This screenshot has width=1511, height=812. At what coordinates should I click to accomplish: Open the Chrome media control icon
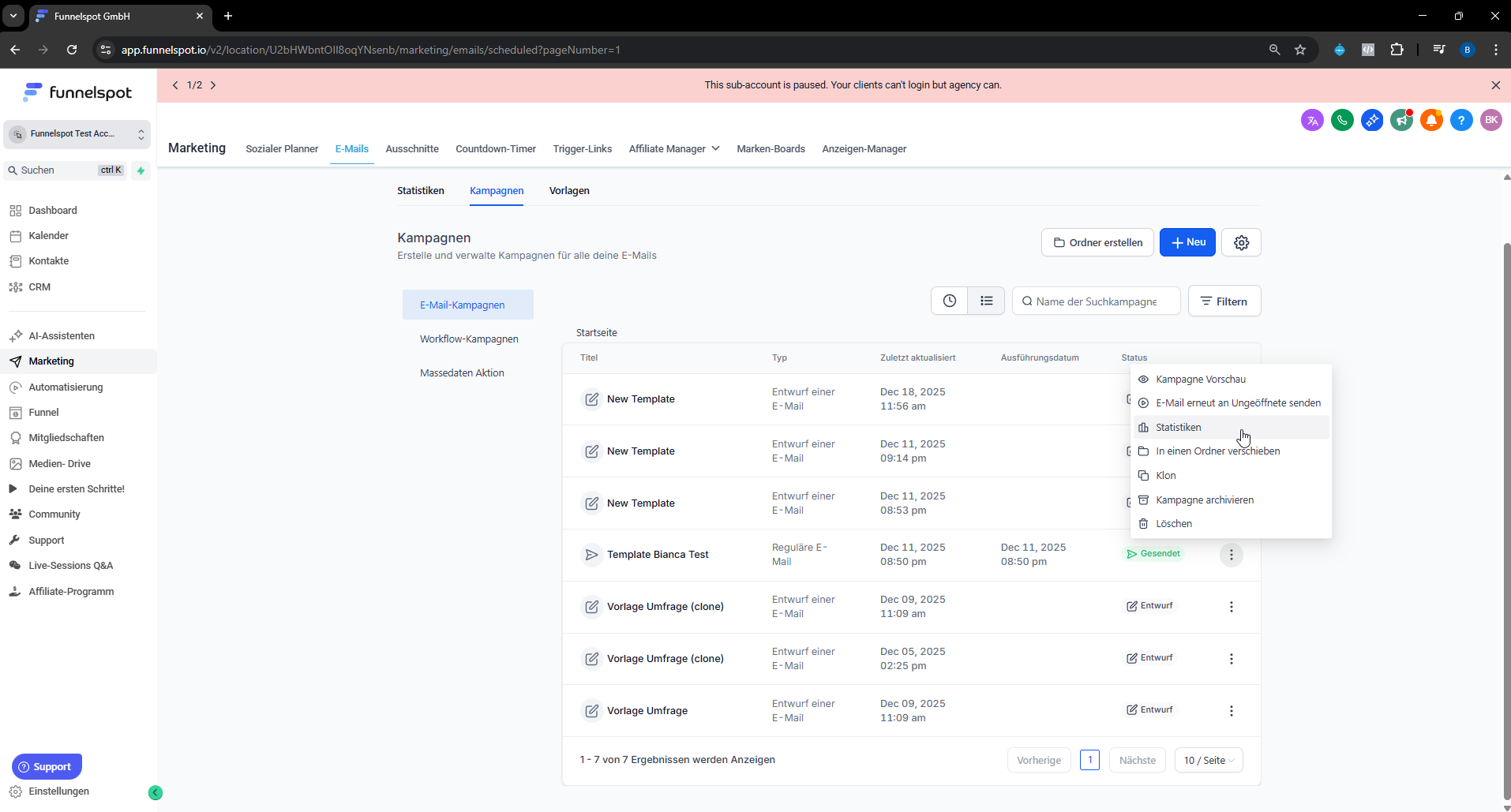pos(1438,50)
